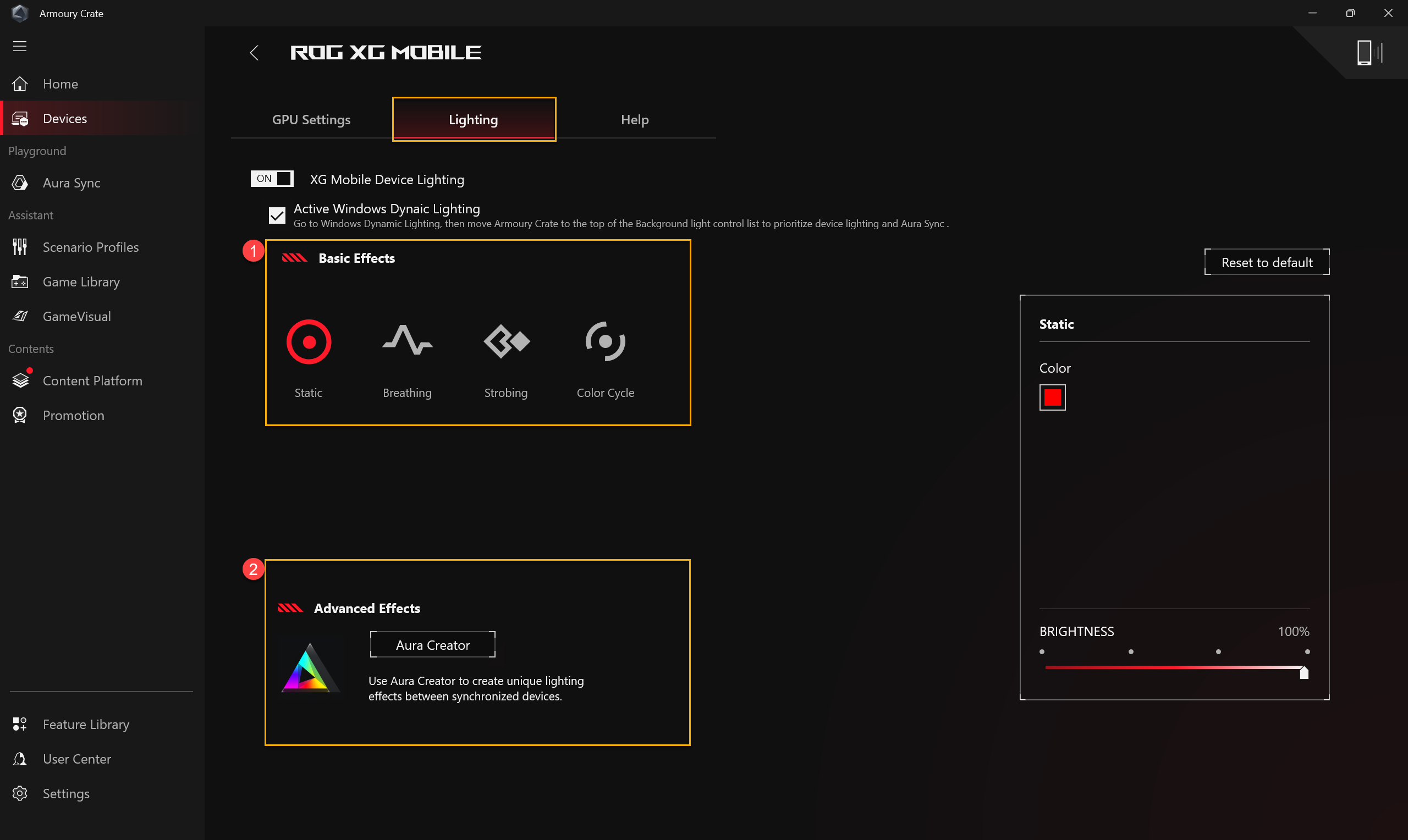Image resolution: width=1408 pixels, height=840 pixels.
Task: Select the Lighting tab
Action: [x=474, y=119]
